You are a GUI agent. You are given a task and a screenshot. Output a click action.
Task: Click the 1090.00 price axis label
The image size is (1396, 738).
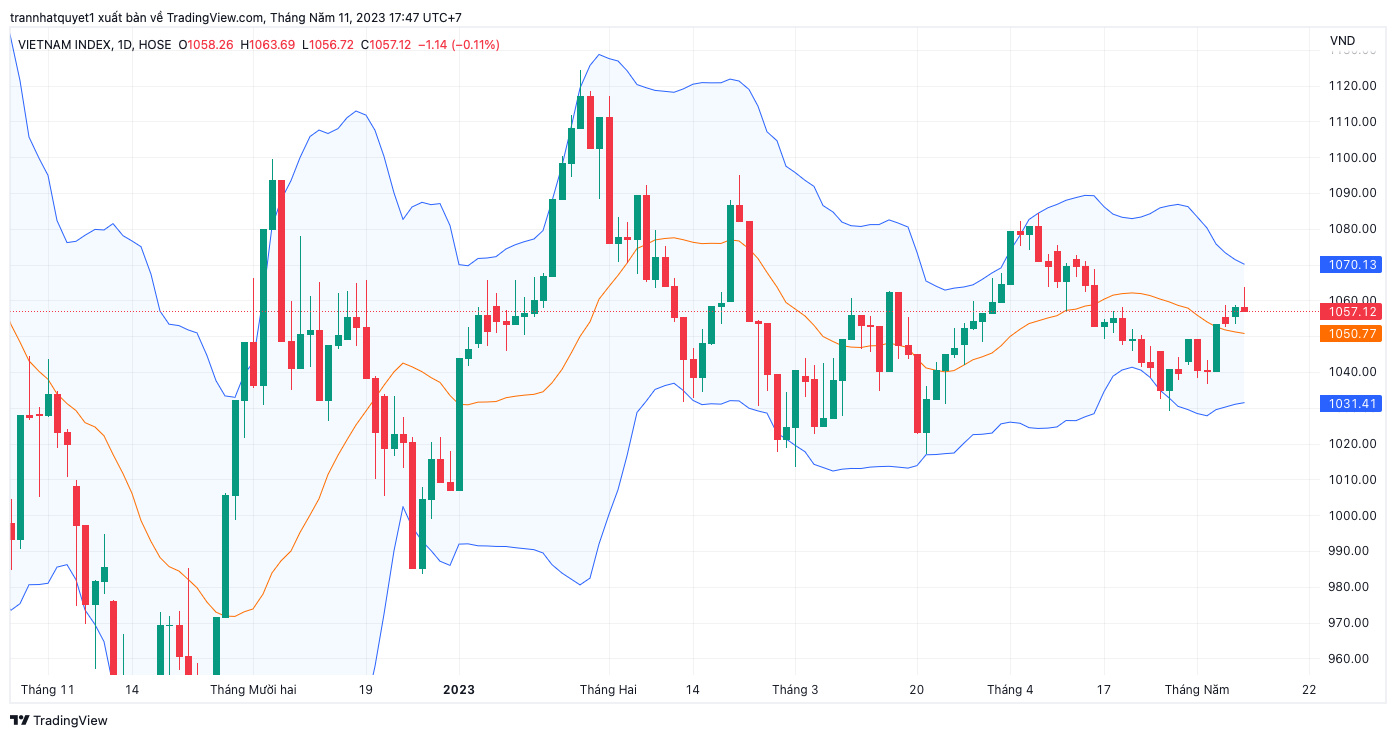[x=1353, y=193]
